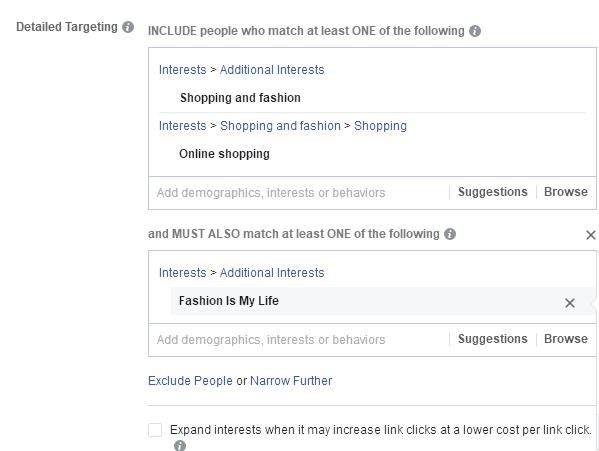Screen dimensions: 599x451
Task: Open Browse in the narrow audience box
Action: pyautogui.click(x=566, y=339)
